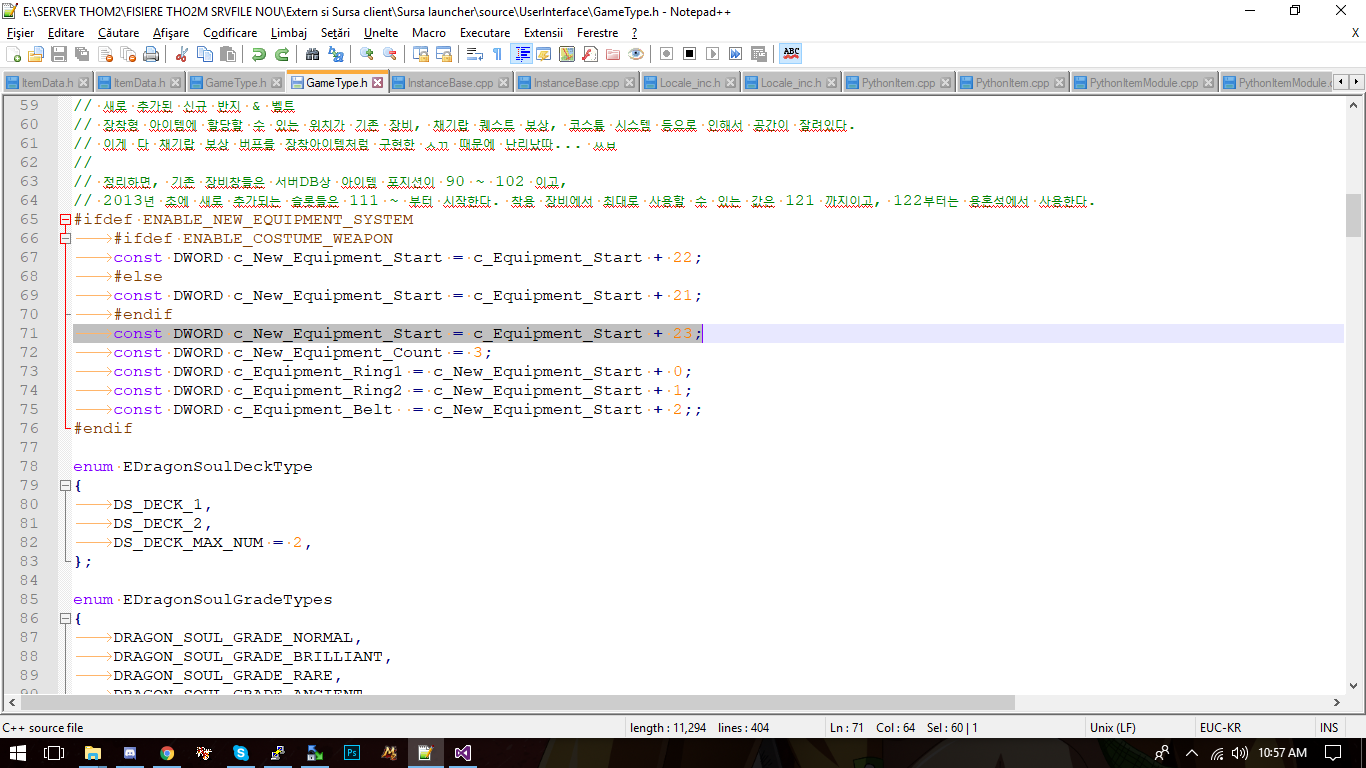Open Photoshop from the taskbar
The image size is (1366, 768).
pyautogui.click(x=352, y=753)
